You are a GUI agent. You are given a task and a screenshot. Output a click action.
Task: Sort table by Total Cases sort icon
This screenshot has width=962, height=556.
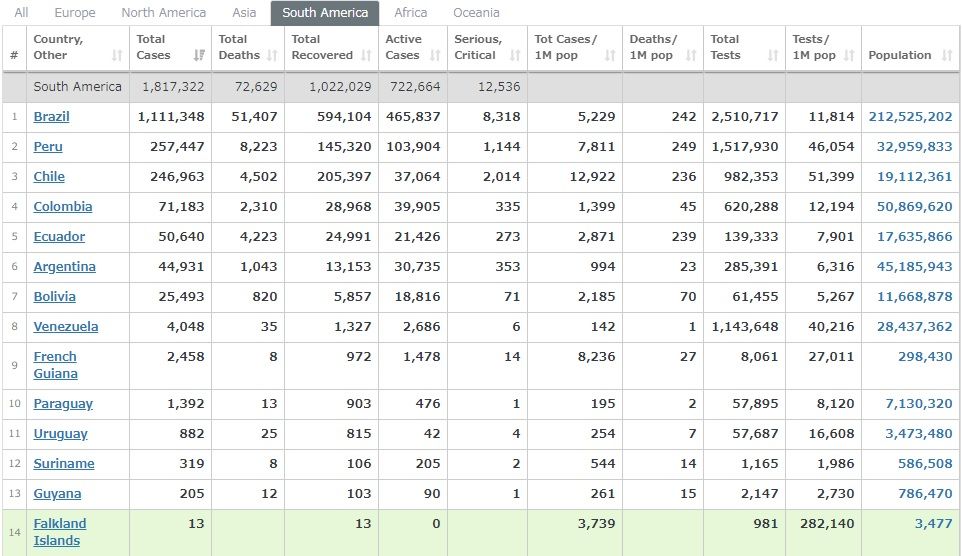(198, 55)
